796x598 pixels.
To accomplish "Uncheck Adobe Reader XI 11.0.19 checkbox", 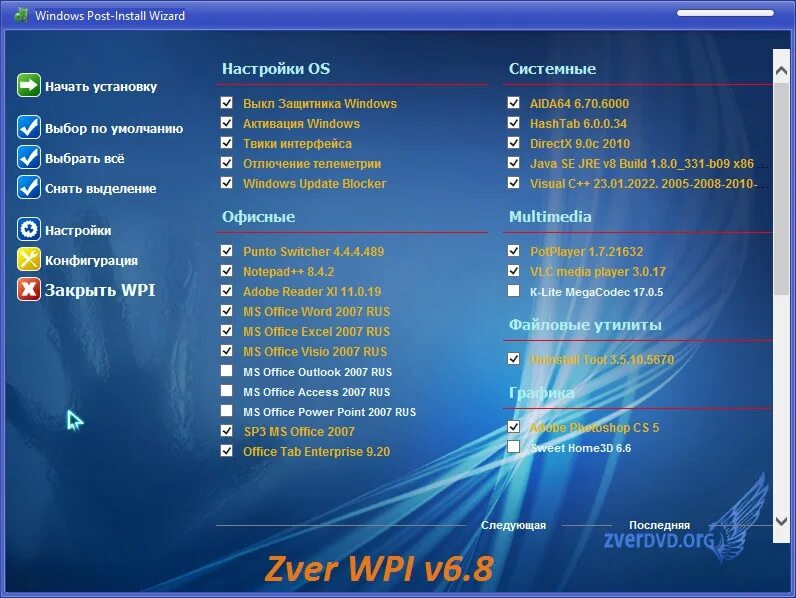I will 226,291.
